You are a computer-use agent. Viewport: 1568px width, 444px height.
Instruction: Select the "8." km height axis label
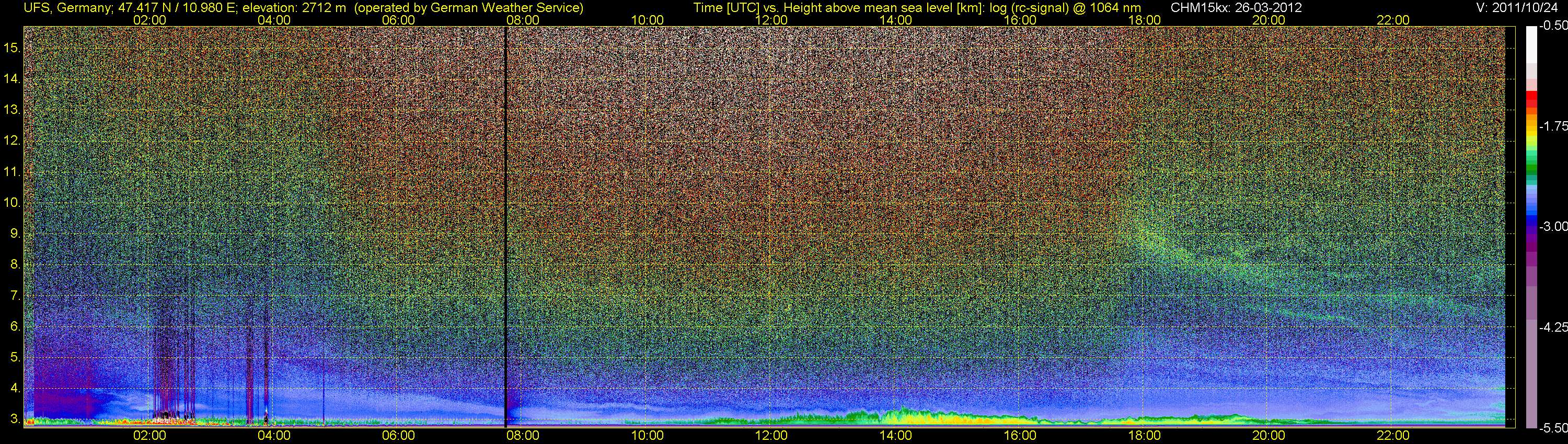tap(16, 265)
